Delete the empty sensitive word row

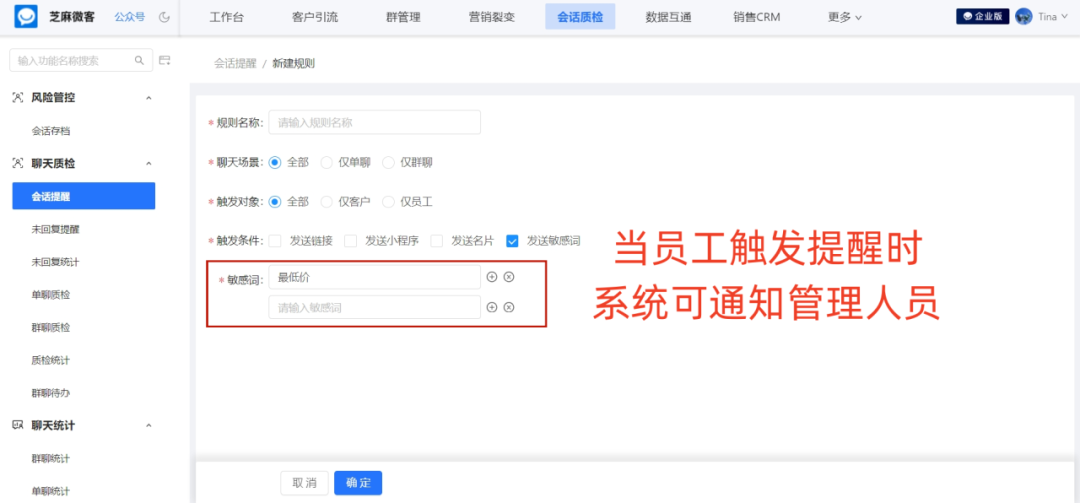[x=509, y=307]
